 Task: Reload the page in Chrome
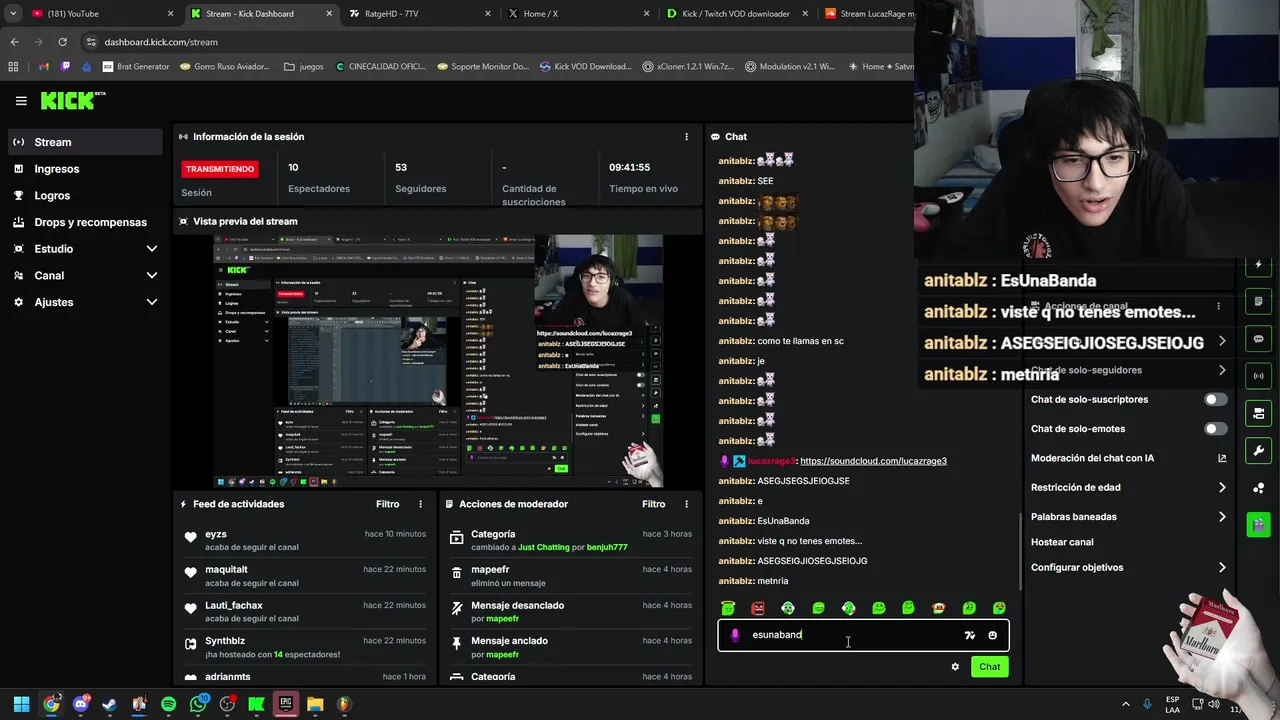(62, 42)
